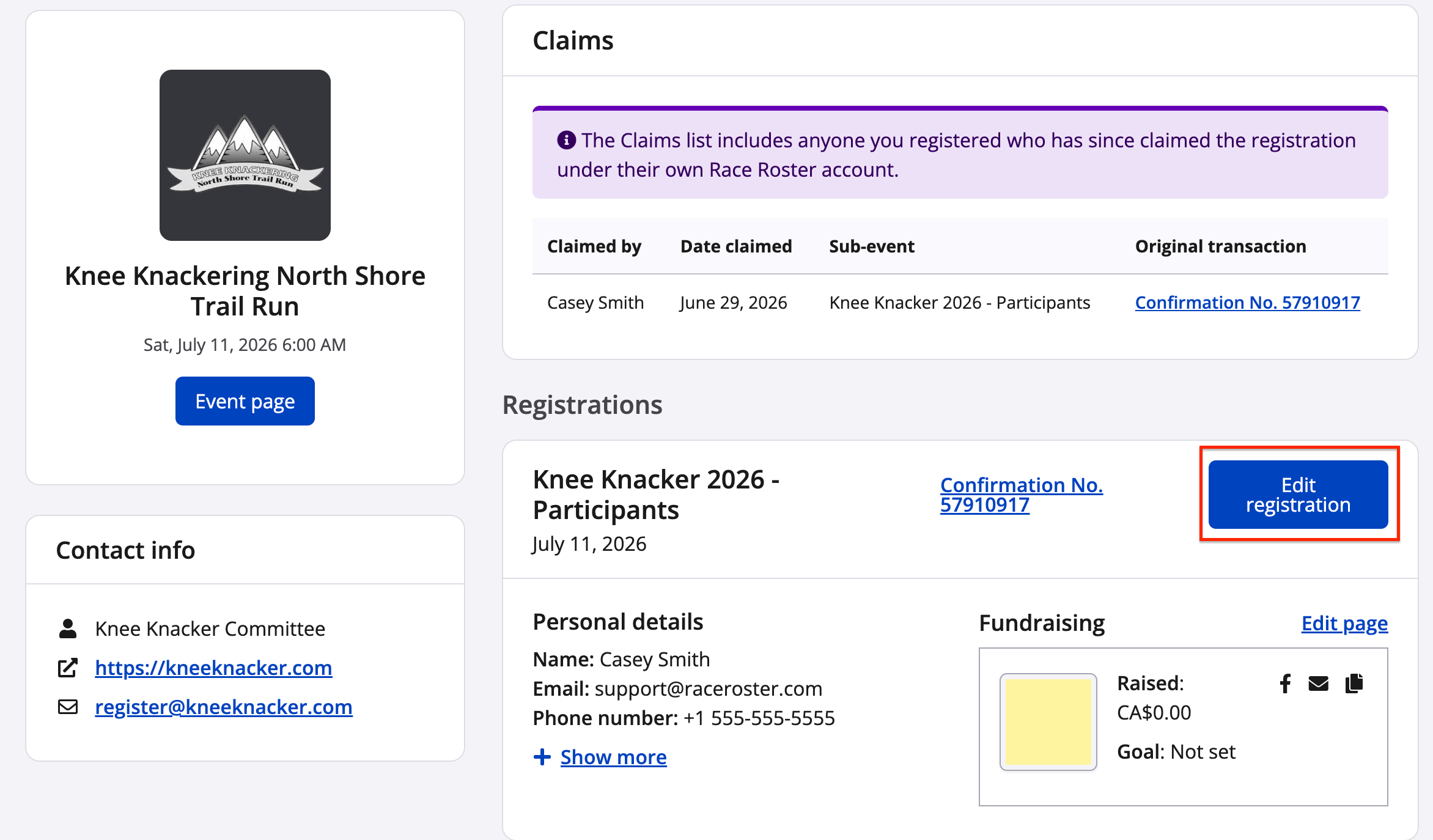Viewport: 1433px width, 840px height.
Task: Click the Knee Knackering North Shore Trail Run title
Action: coord(245,291)
